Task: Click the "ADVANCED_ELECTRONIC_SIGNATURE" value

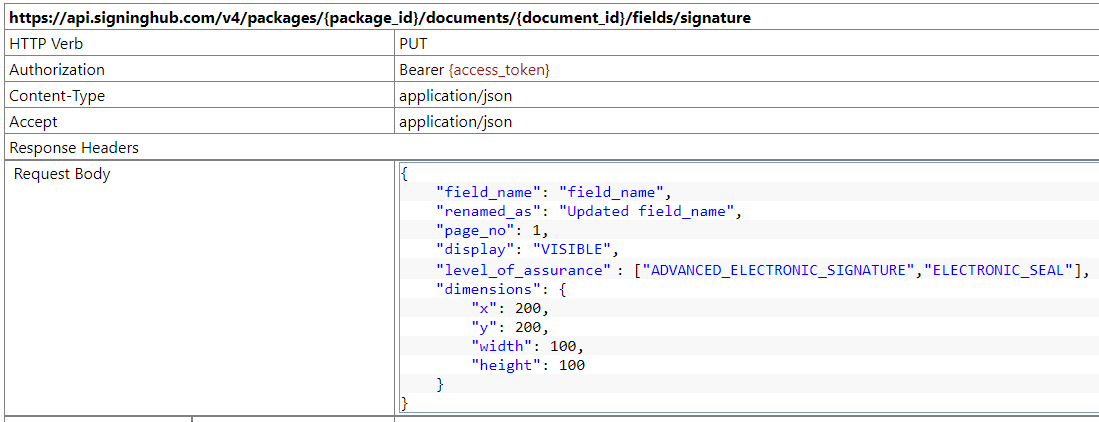Action: tap(782, 269)
